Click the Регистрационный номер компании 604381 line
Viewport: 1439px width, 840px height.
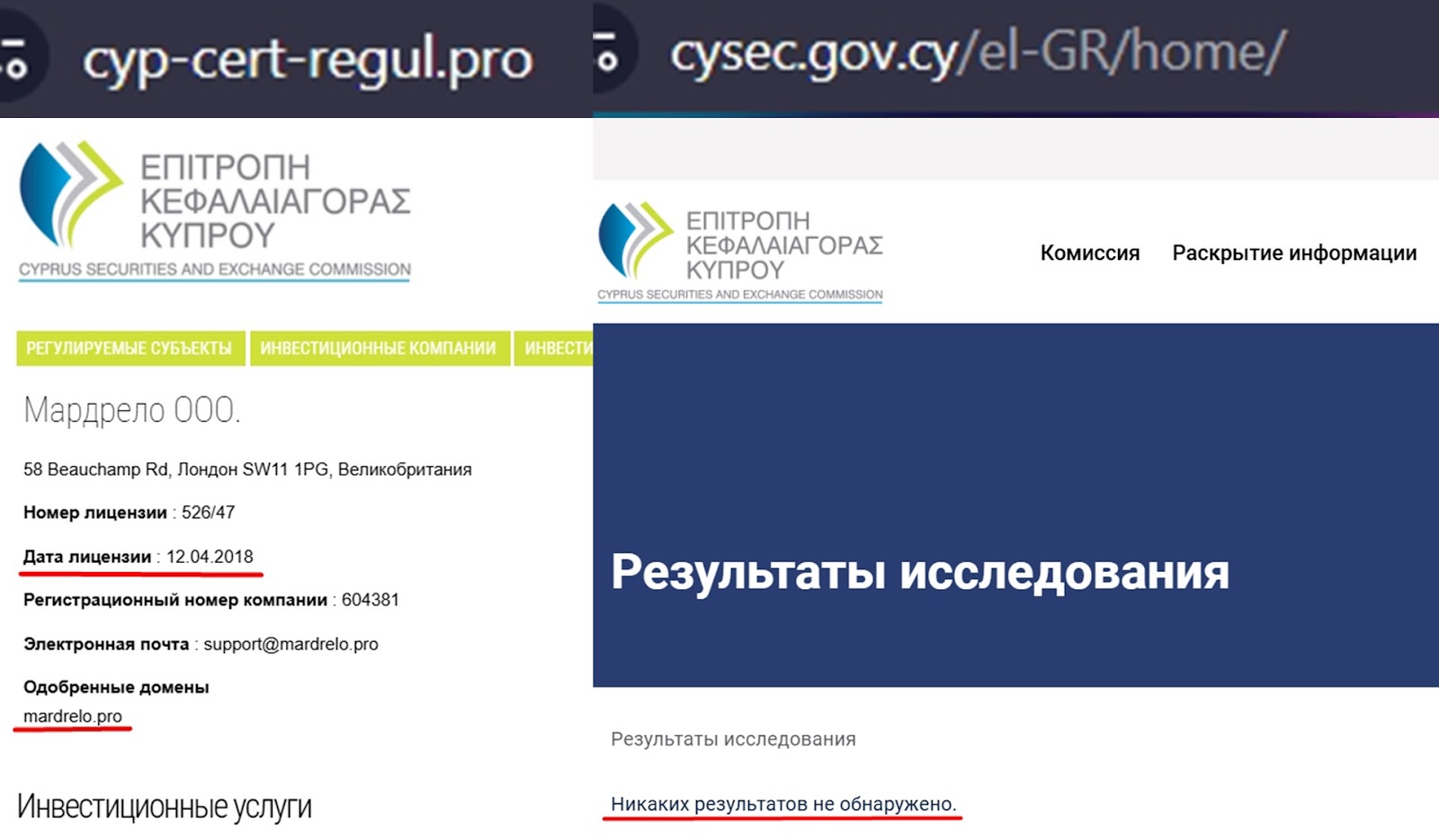pyautogui.click(x=211, y=600)
